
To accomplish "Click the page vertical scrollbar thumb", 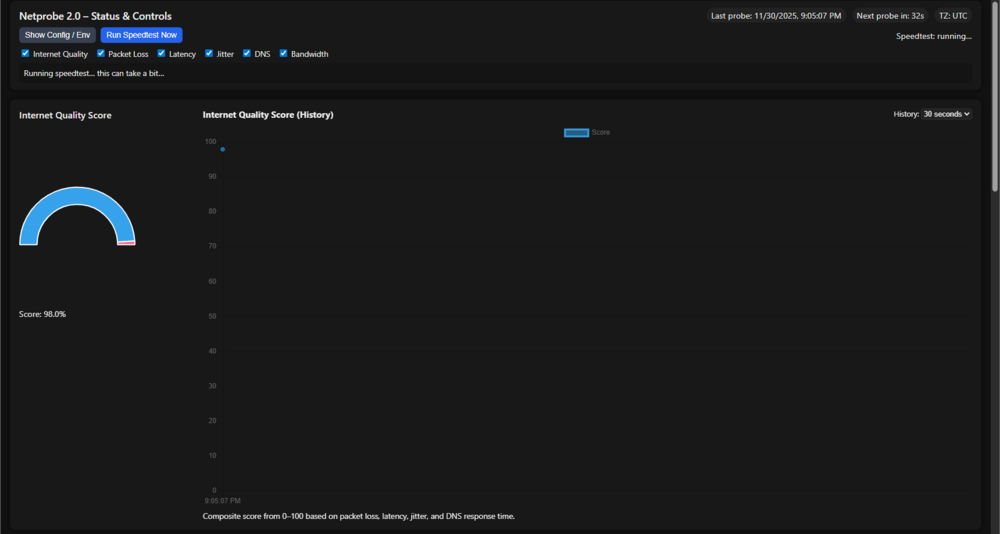I will (x=995, y=96).
